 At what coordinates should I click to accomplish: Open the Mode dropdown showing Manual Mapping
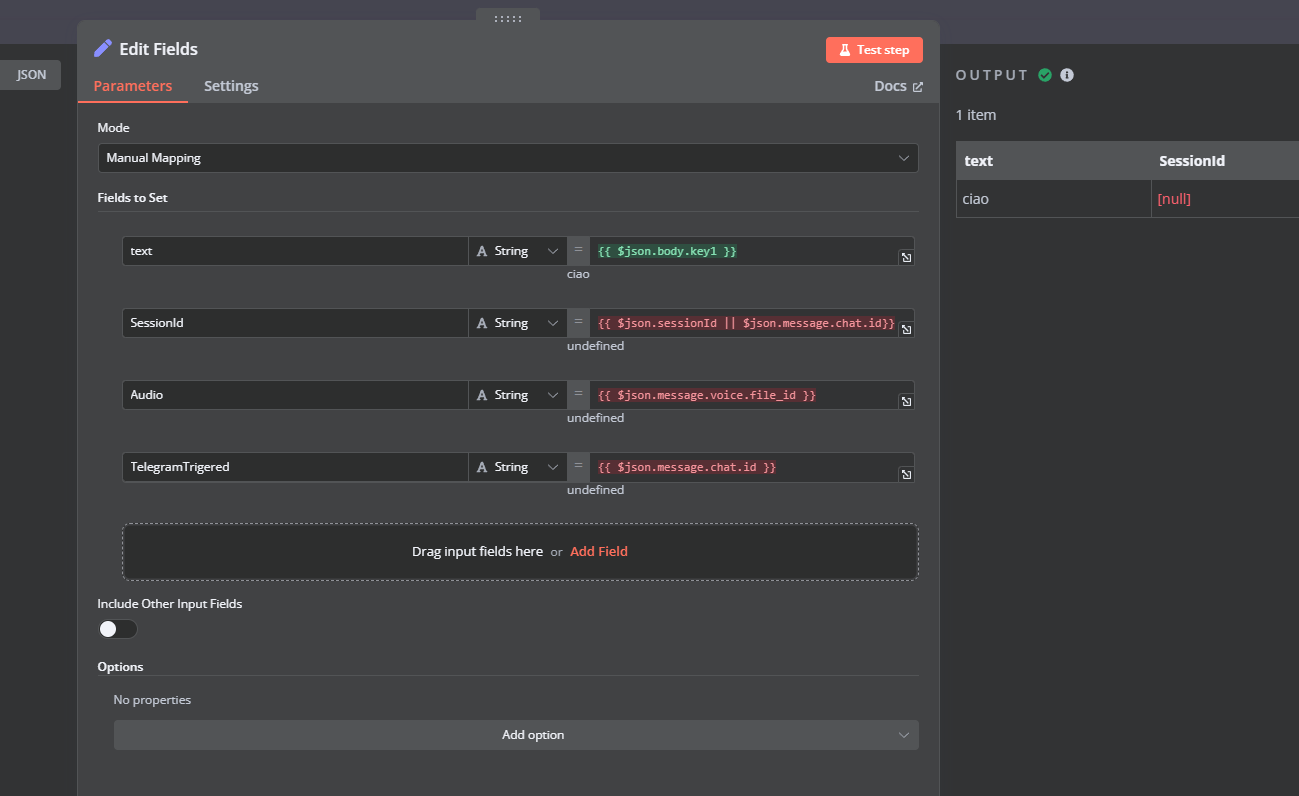click(x=508, y=157)
